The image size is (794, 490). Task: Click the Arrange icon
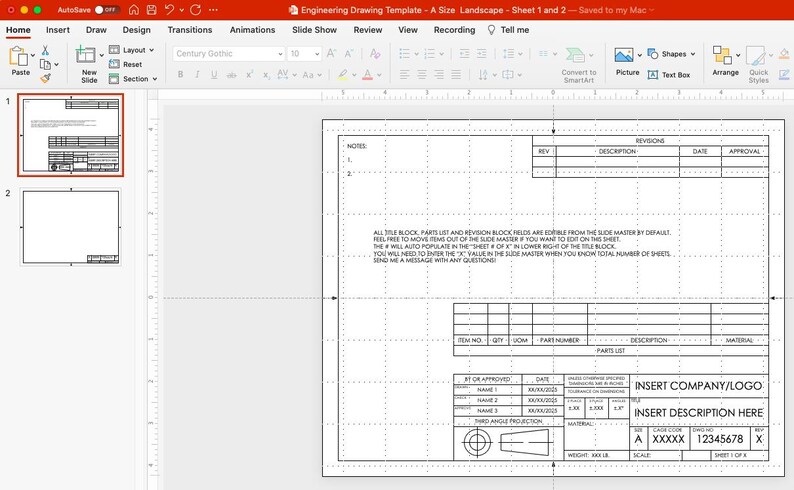click(722, 55)
